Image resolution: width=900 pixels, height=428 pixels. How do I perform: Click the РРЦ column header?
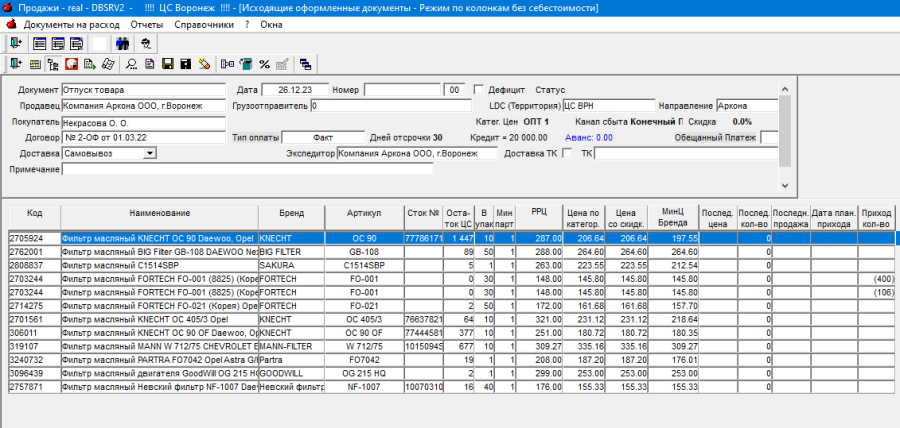point(539,218)
